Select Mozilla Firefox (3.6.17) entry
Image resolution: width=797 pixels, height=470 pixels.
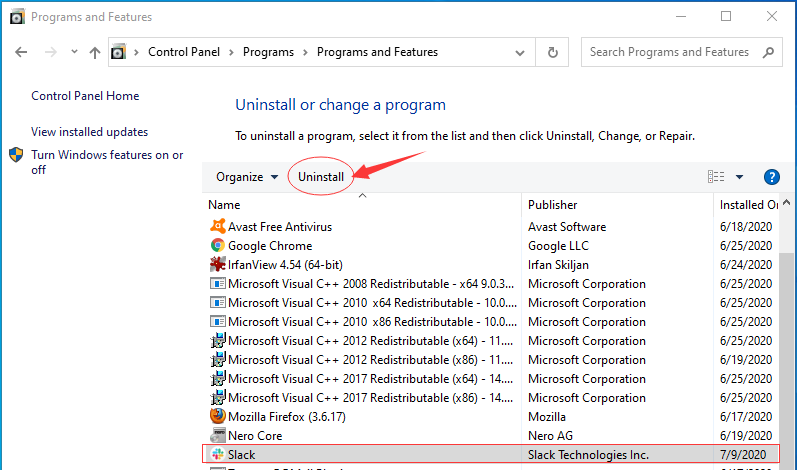[287, 417]
